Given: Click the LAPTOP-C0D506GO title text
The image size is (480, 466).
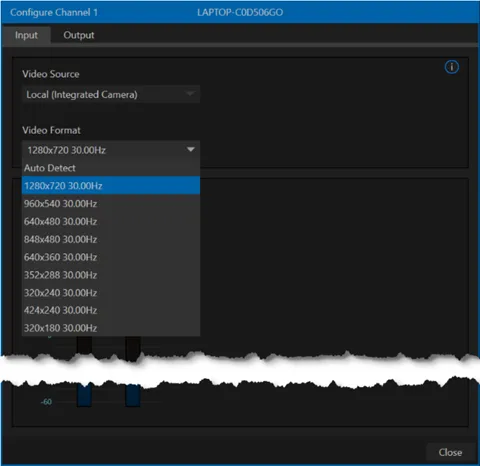Looking at the screenshot, I should click(240, 12).
